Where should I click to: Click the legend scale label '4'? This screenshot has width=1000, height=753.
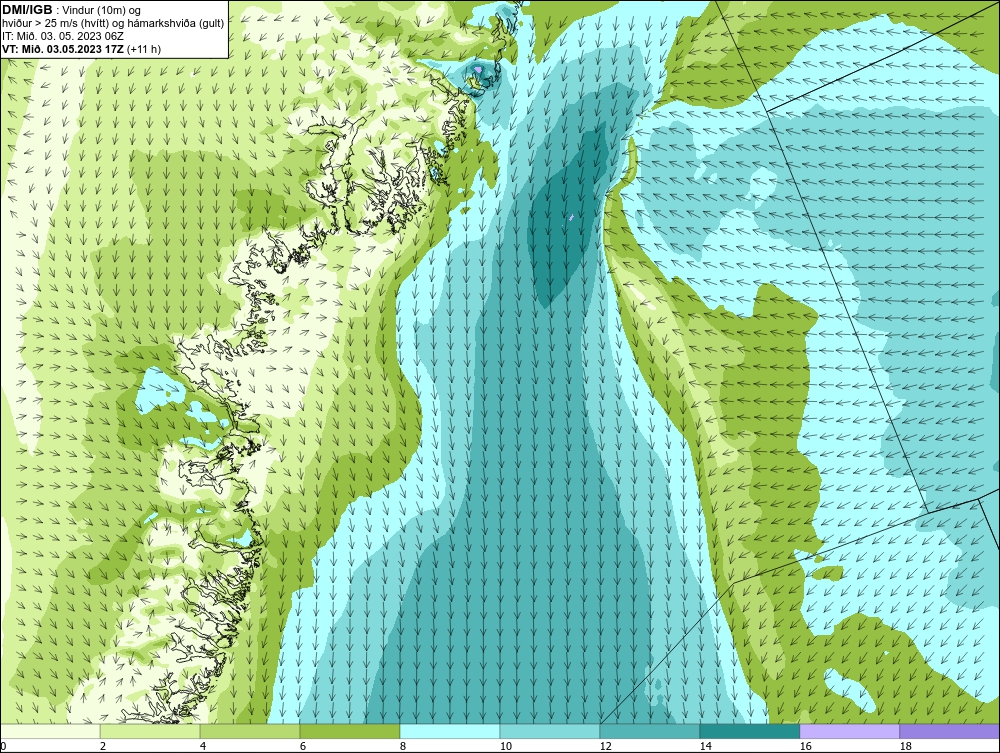203,746
